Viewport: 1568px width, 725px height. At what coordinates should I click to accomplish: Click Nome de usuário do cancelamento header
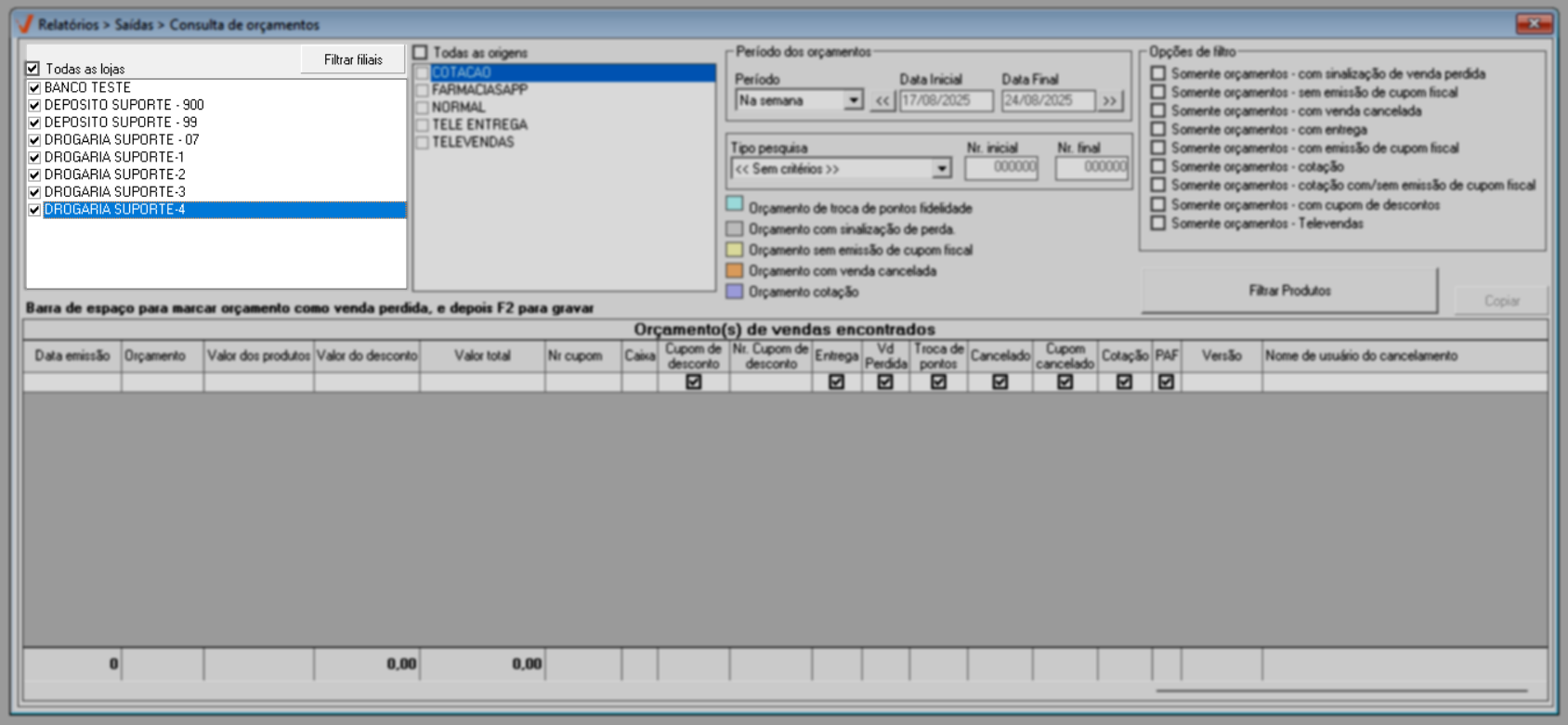tap(1405, 356)
